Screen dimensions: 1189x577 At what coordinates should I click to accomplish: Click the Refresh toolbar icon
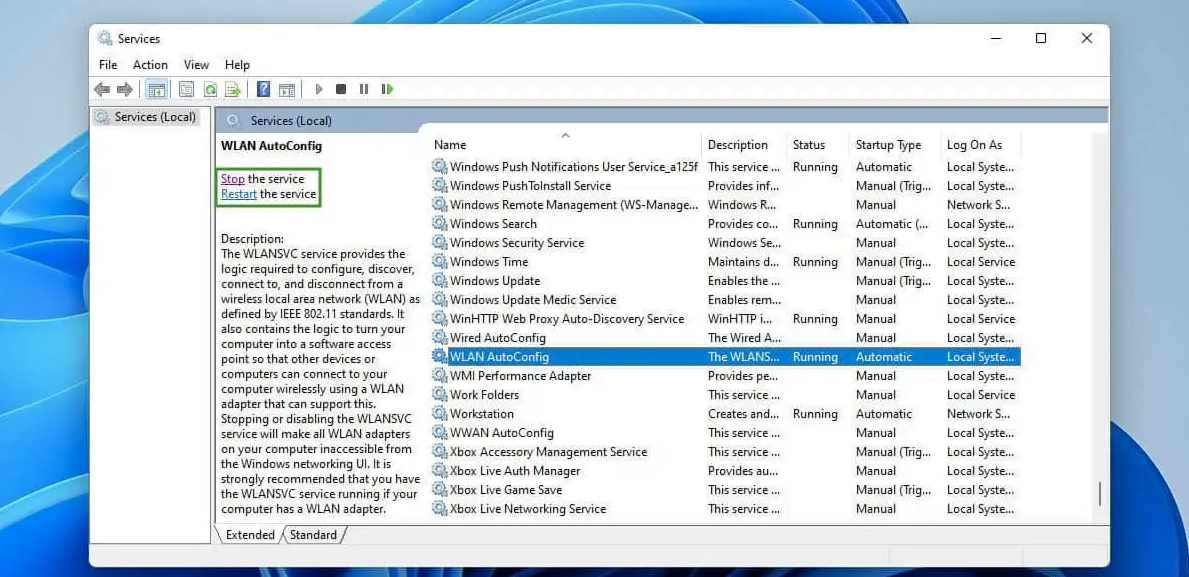(210, 90)
